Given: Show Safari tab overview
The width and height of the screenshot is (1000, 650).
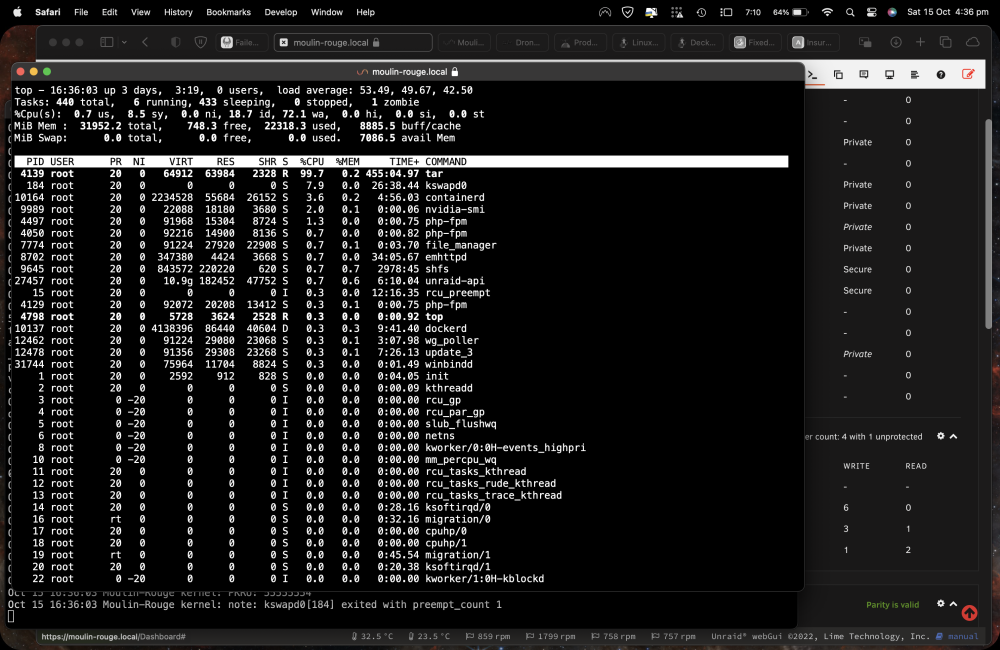Looking at the screenshot, I should [945, 42].
